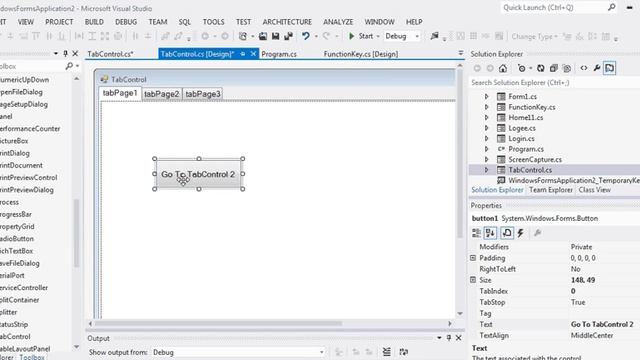Open the Debug configuration dropdown

[417, 36]
